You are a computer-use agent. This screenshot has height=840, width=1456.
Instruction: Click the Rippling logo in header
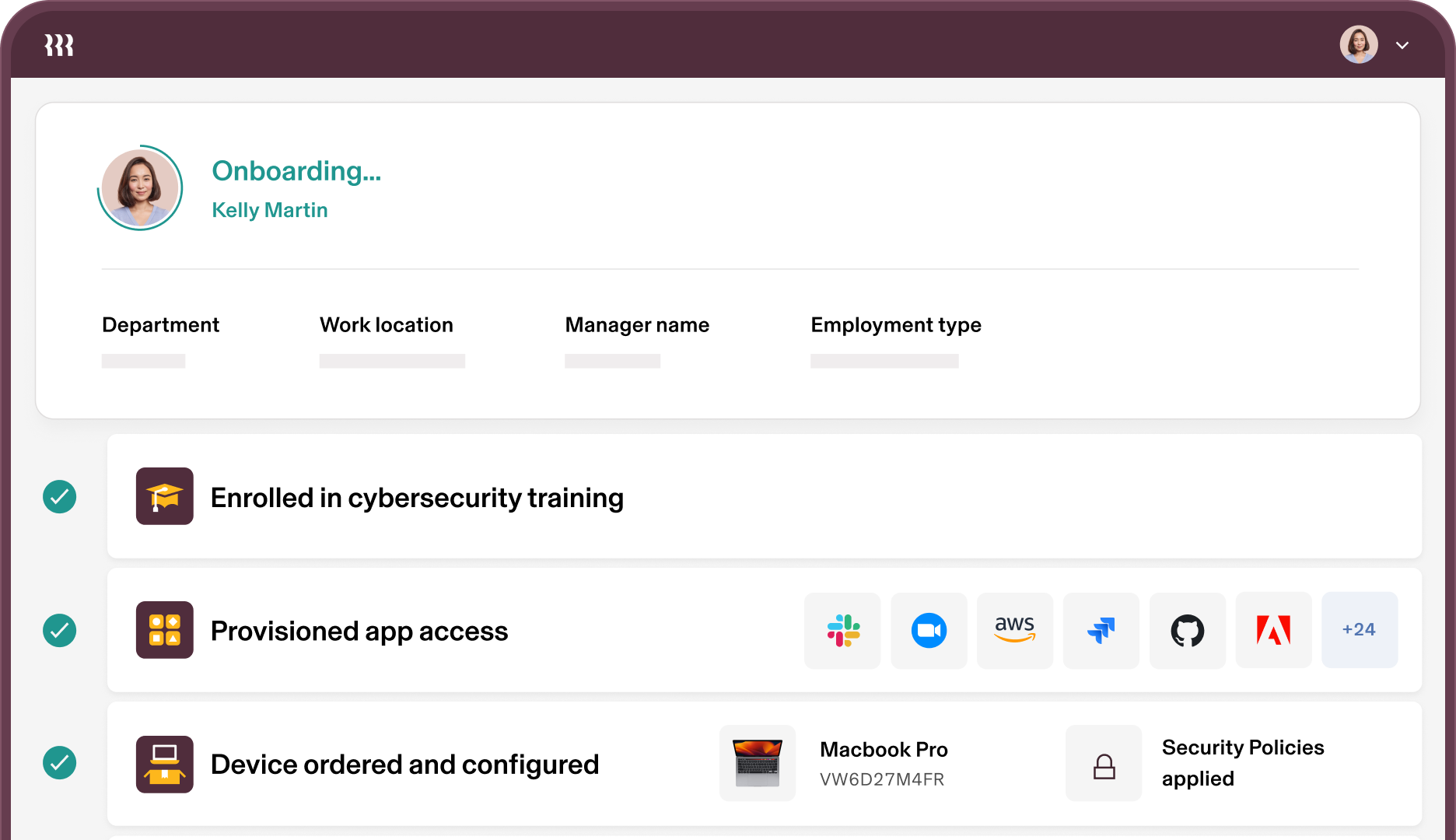click(59, 45)
